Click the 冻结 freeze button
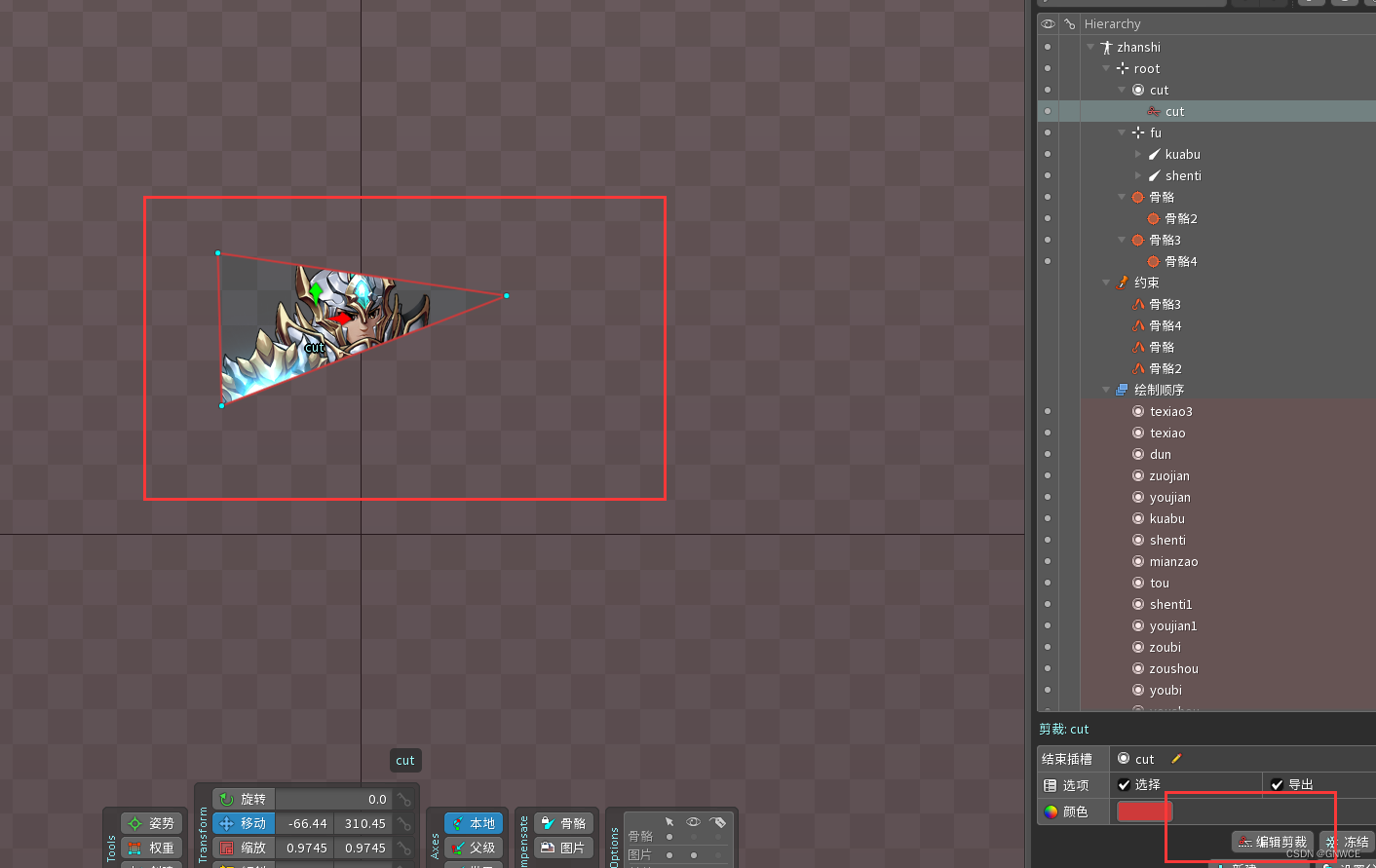 (x=1347, y=842)
